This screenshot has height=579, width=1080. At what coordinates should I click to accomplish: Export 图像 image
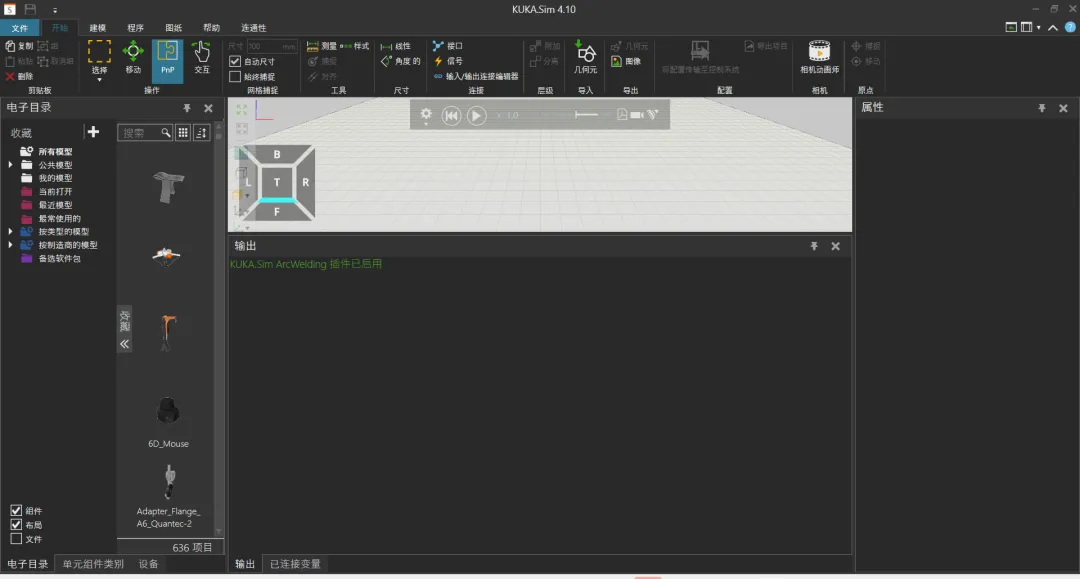pos(627,61)
